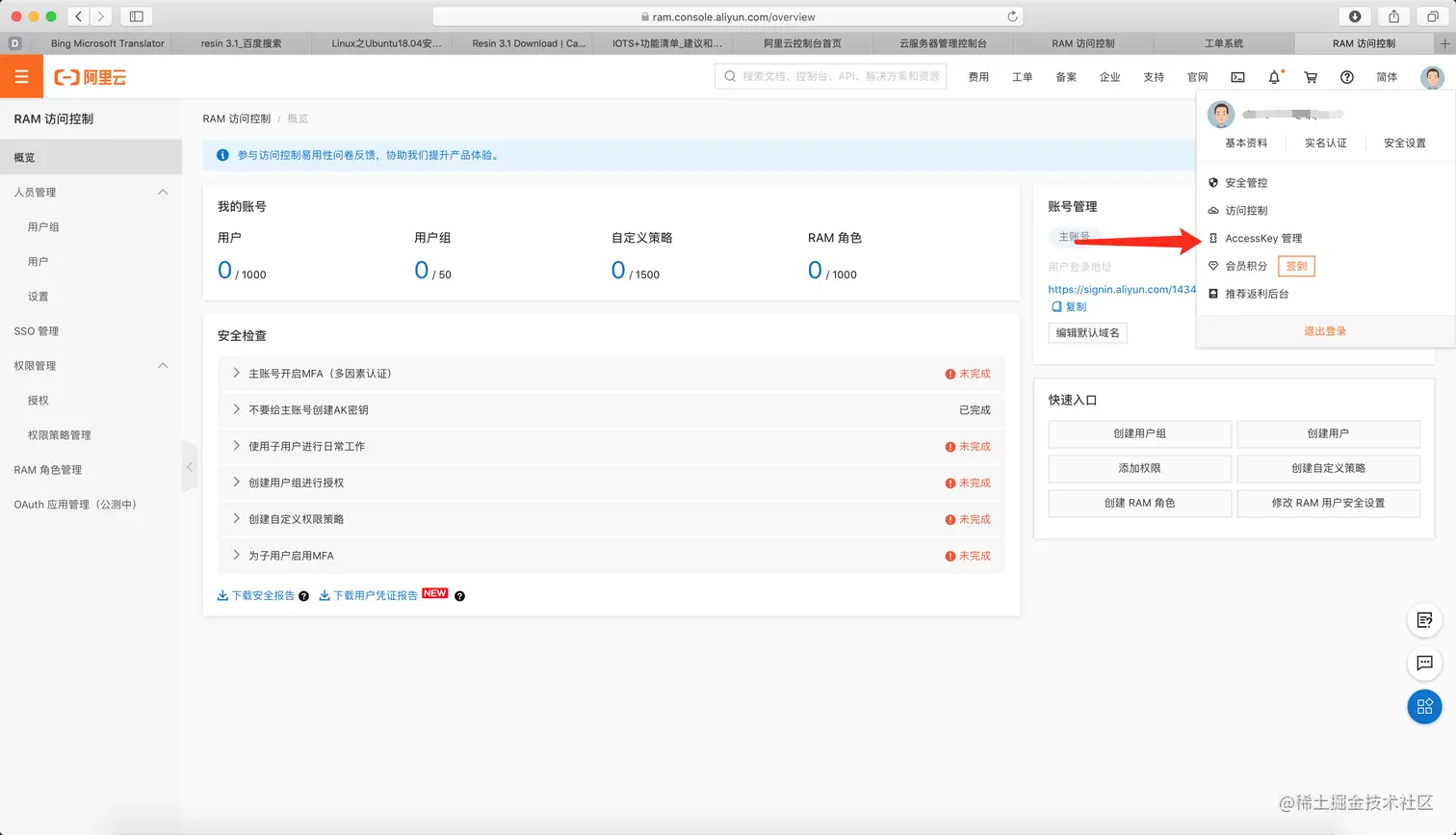Click the help icon beside 下载安全报告
Viewport: 1456px width, 835px height.
[x=303, y=596]
